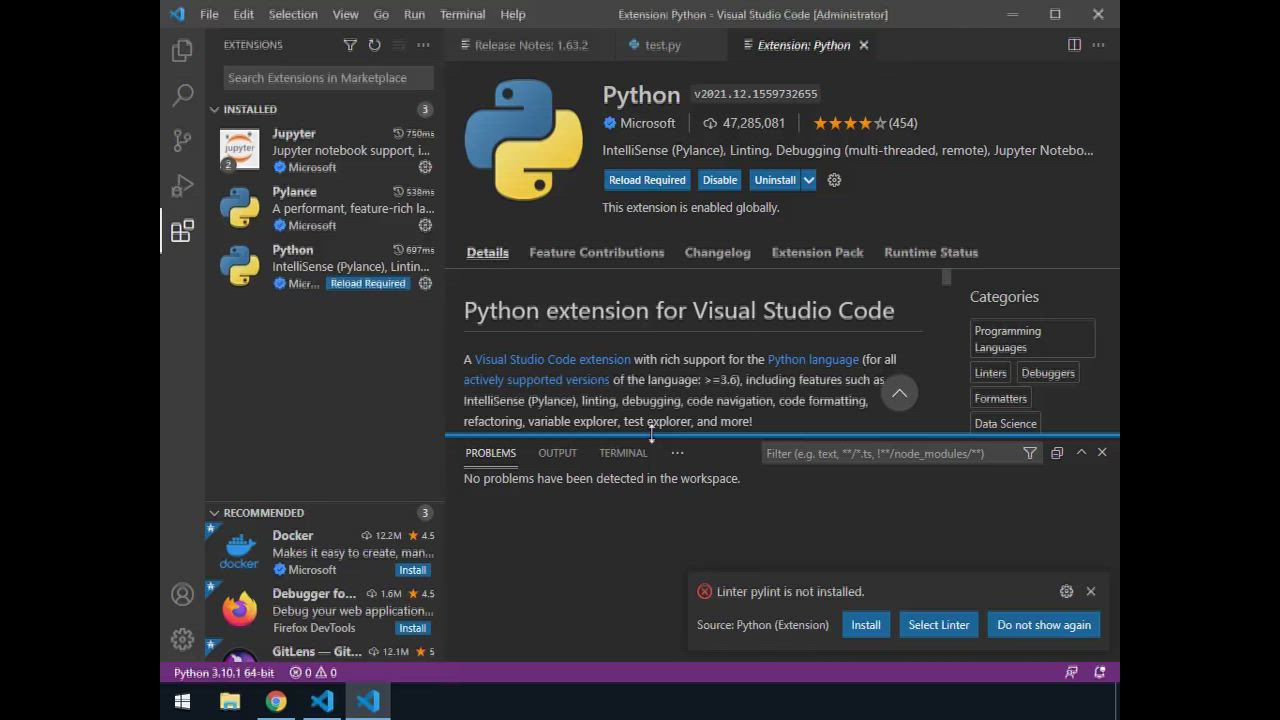Open the Manage gear in activity bar

pyautogui.click(x=182, y=639)
